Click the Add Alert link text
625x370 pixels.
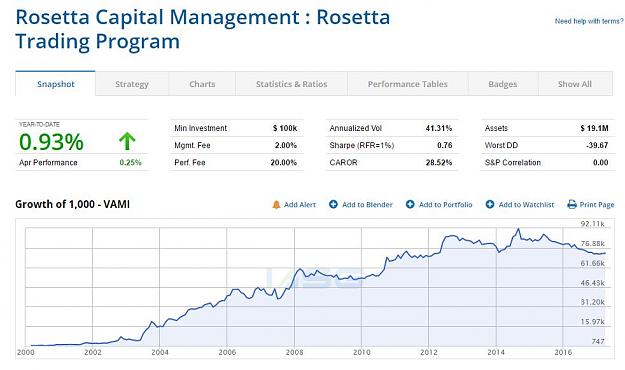click(x=300, y=205)
